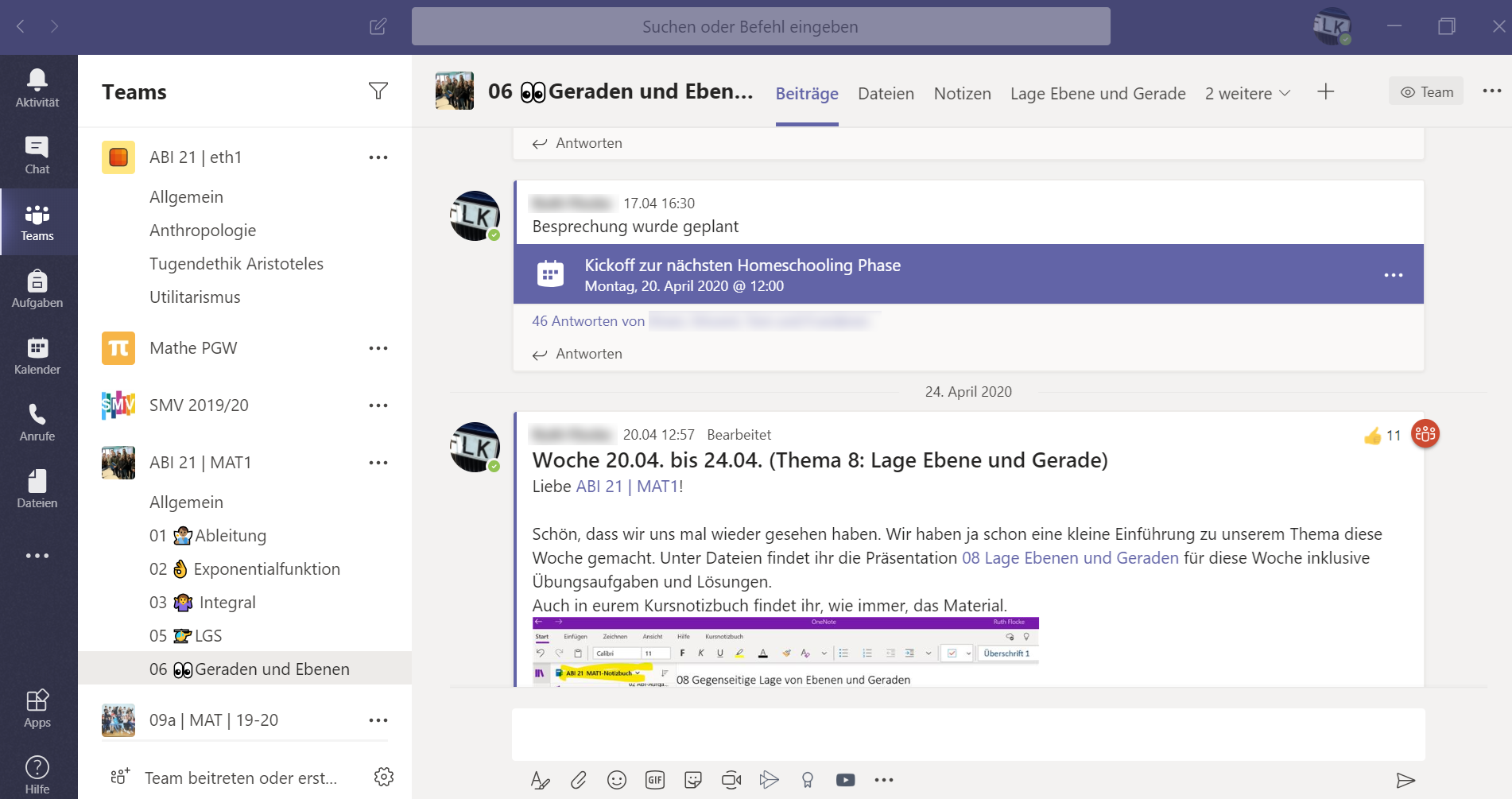
Task: Attach a file using the paperclip icon
Action: coord(578,780)
